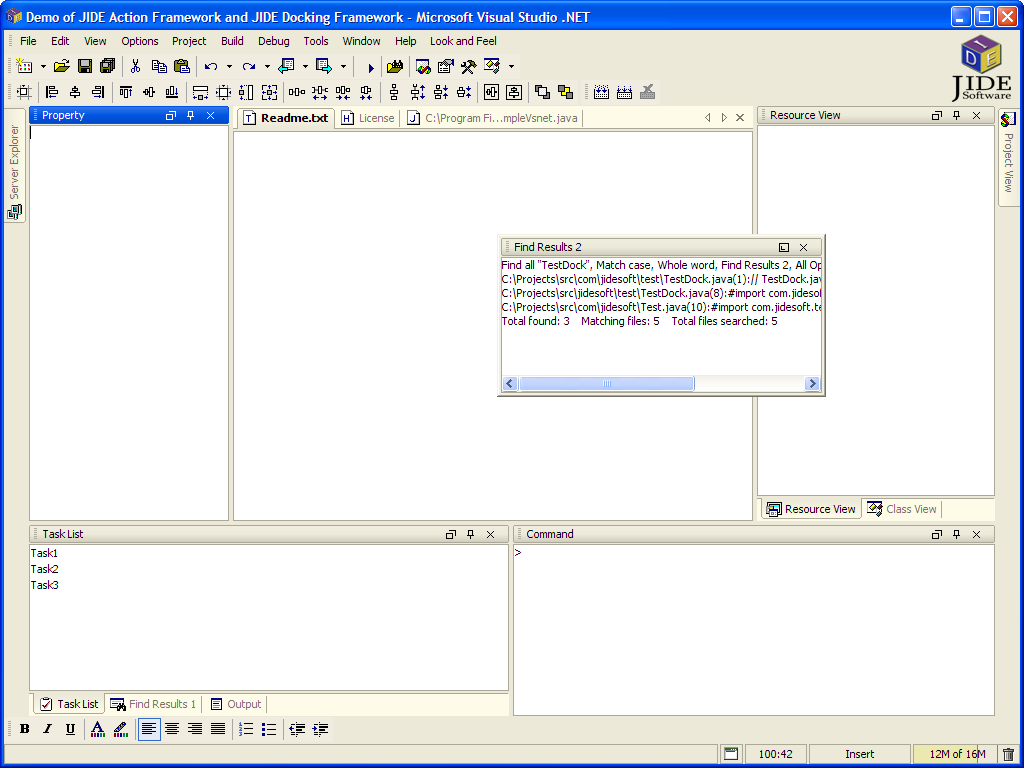Enable center text alignment

click(172, 729)
